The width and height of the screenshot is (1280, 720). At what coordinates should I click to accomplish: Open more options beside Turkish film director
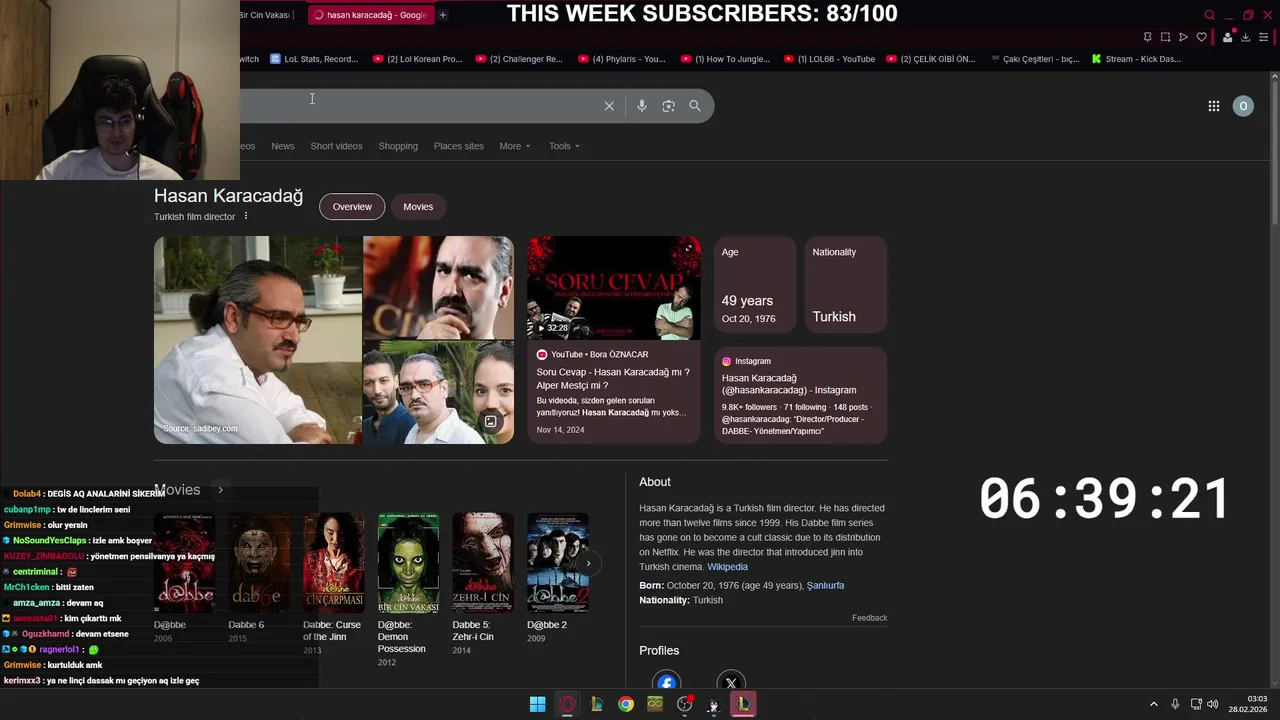click(x=245, y=216)
